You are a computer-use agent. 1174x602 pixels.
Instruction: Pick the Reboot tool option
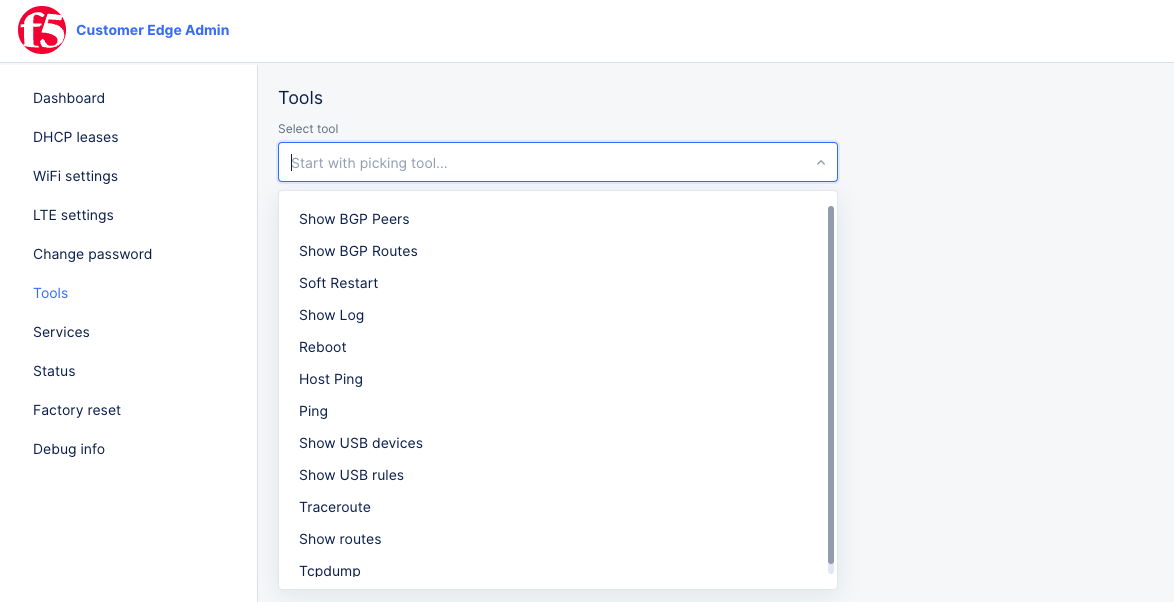(x=322, y=347)
